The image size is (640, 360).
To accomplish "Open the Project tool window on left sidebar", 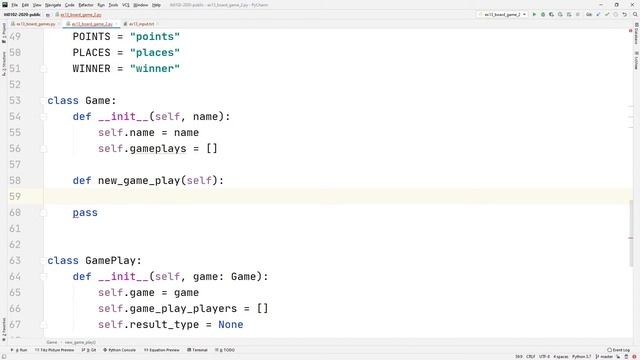I will pyautogui.click(x=4, y=33).
